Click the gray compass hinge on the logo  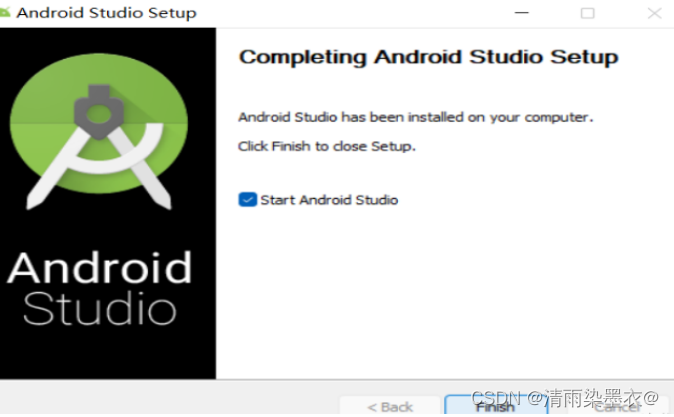pos(99,112)
